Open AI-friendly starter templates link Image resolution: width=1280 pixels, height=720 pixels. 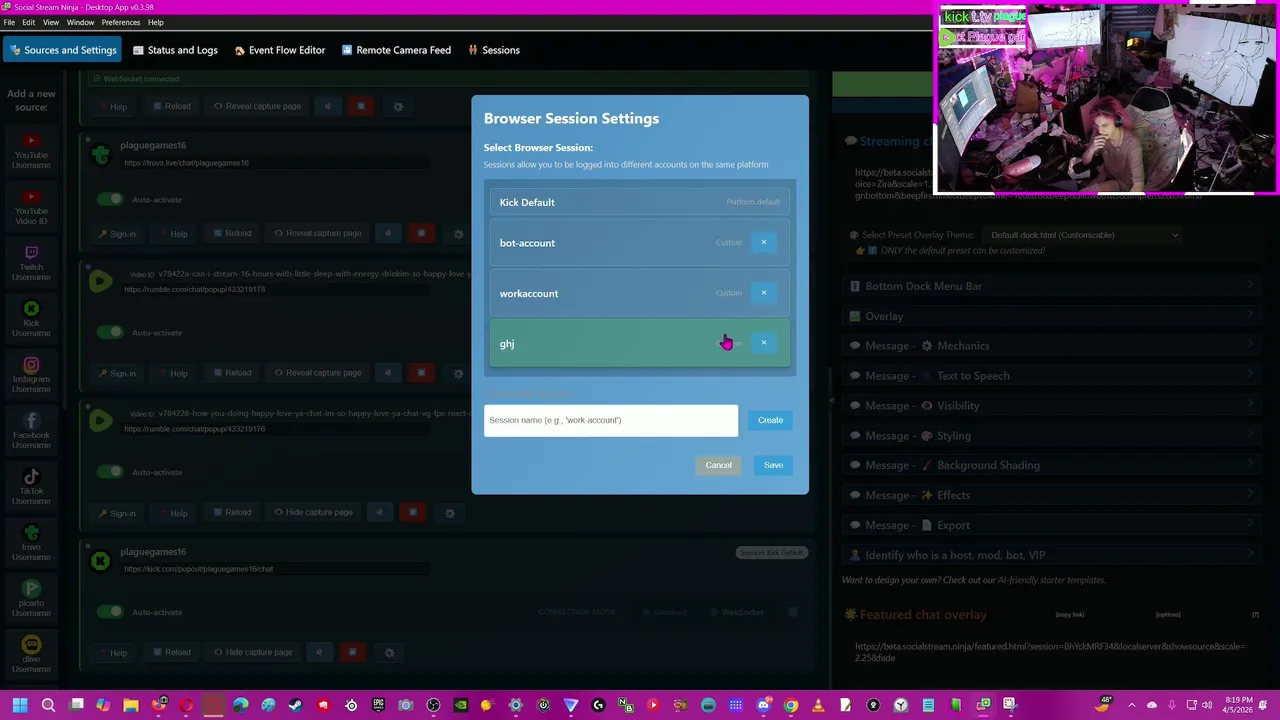click(x=1051, y=580)
